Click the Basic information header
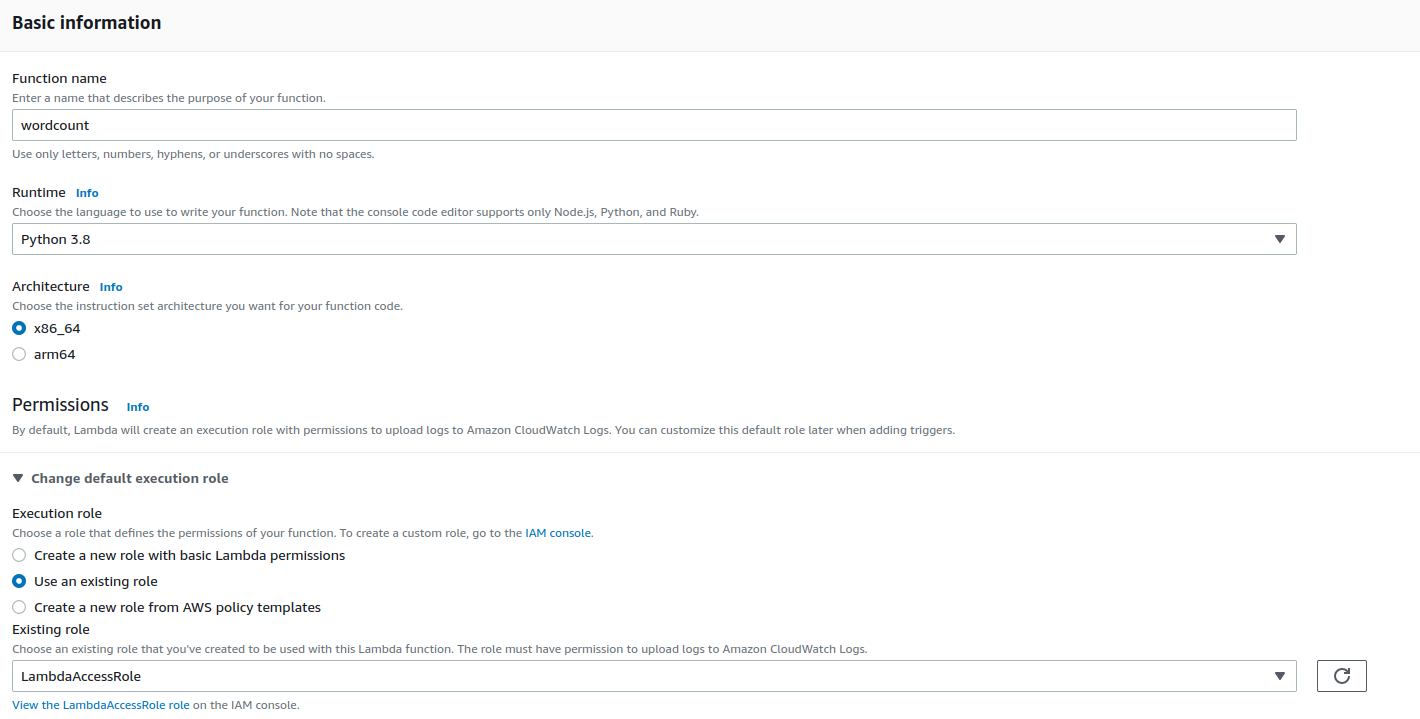The image size is (1420, 719). click(86, 21)
